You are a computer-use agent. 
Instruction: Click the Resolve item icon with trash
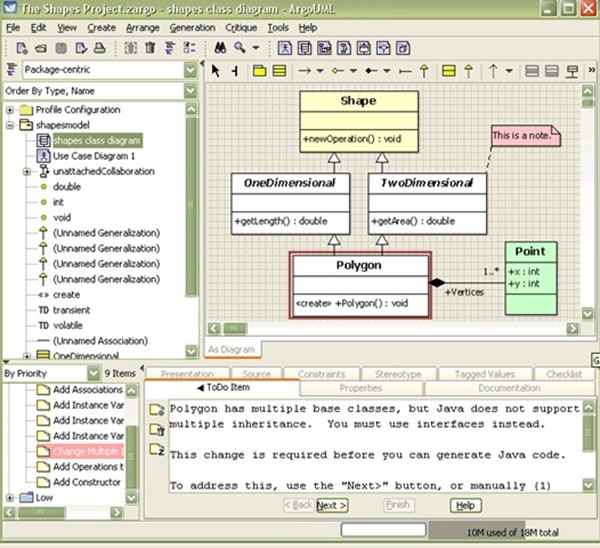tap(157, 429)
